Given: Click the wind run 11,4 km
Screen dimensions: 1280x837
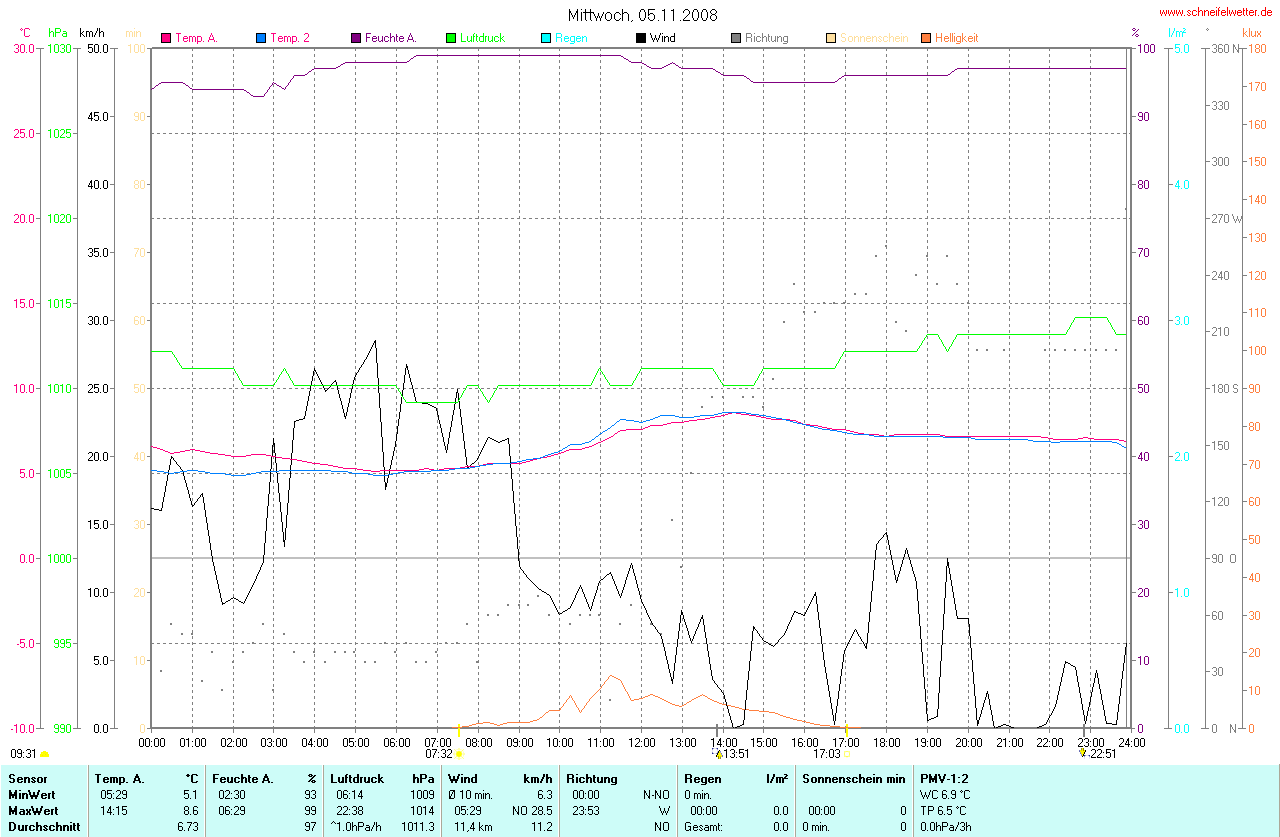Looking at the screenshot, I should 475,827.
